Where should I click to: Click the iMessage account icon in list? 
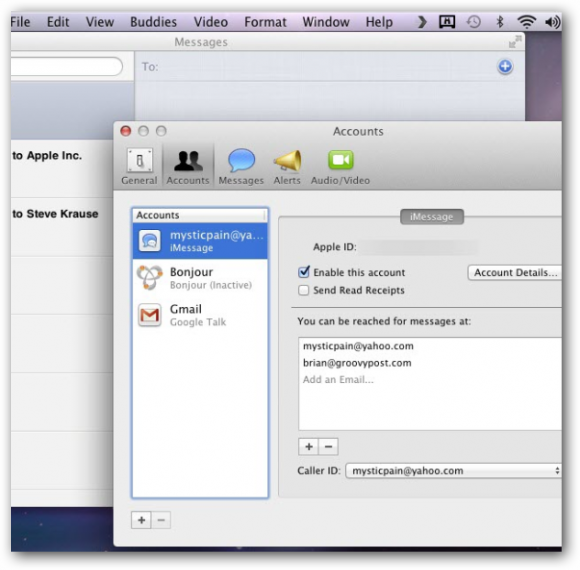pos(149,241)
